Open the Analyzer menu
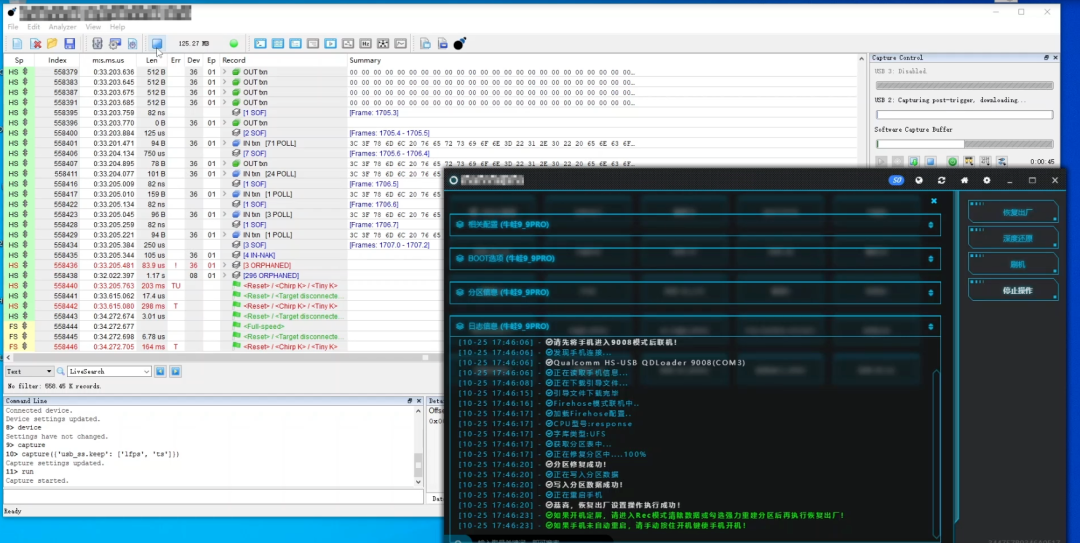Viewport: 1080px width, 543px height. click(63, 27)
